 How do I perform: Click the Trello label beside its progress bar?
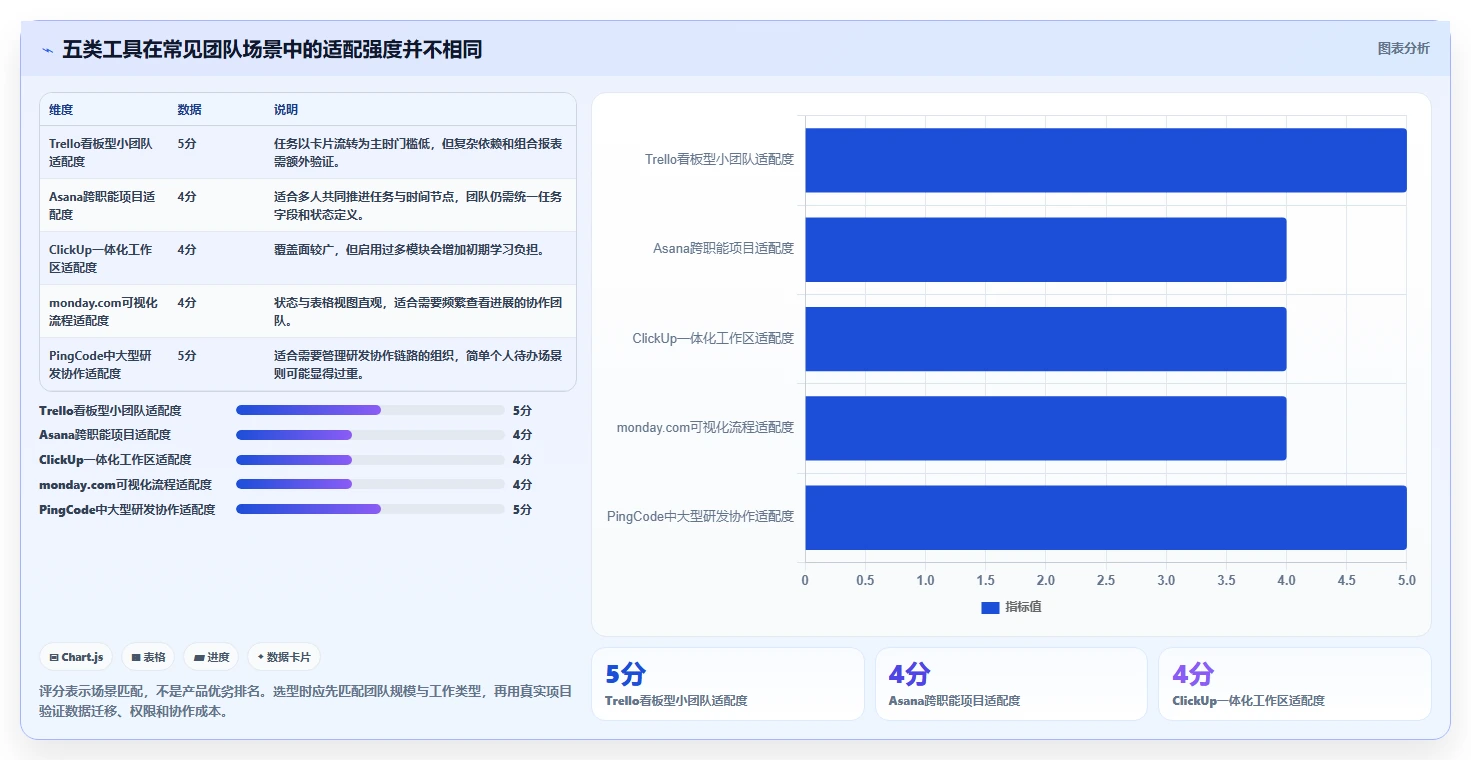pyautogui.click(x=110, y=411)
